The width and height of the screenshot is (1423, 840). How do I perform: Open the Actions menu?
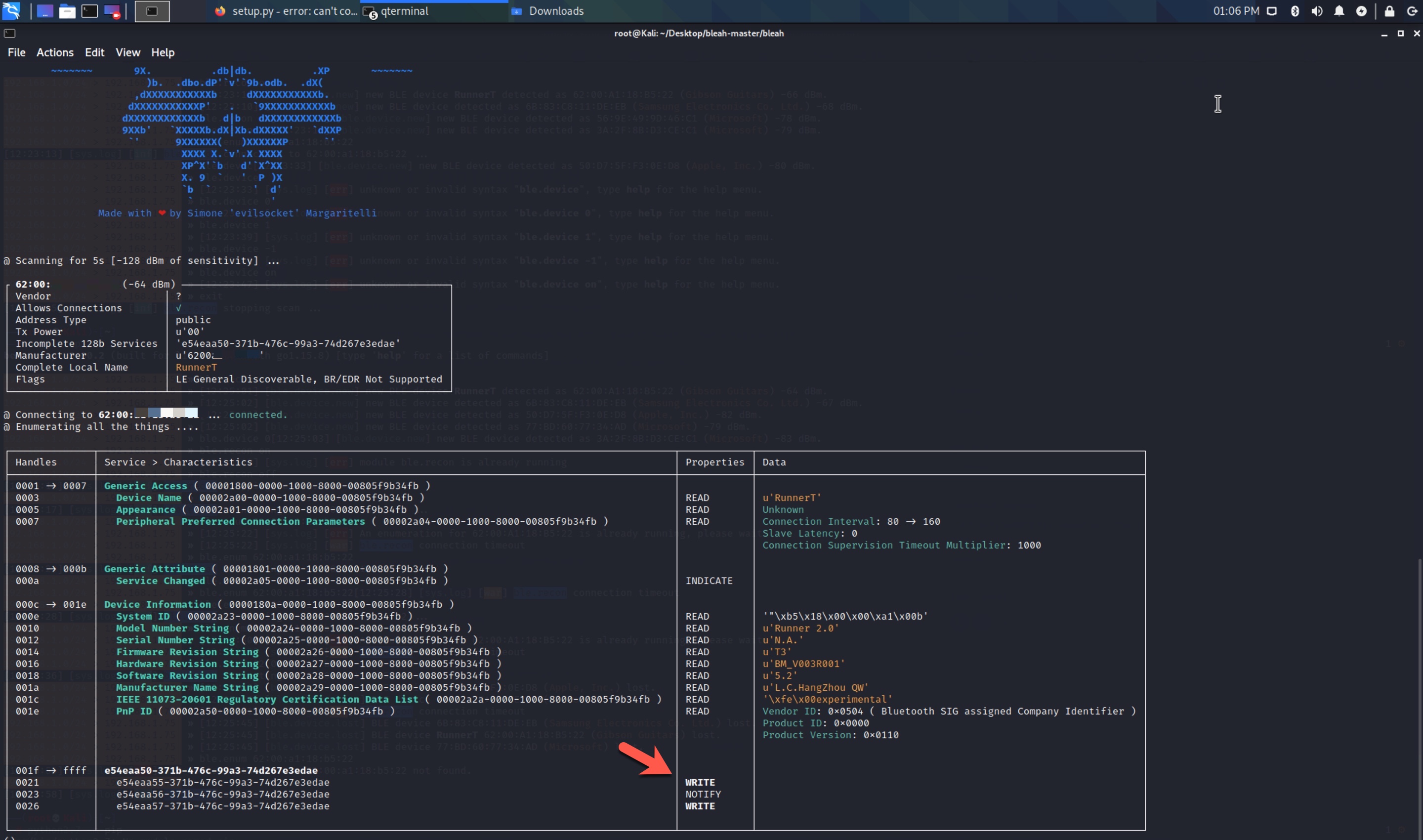tap(55, 52)
